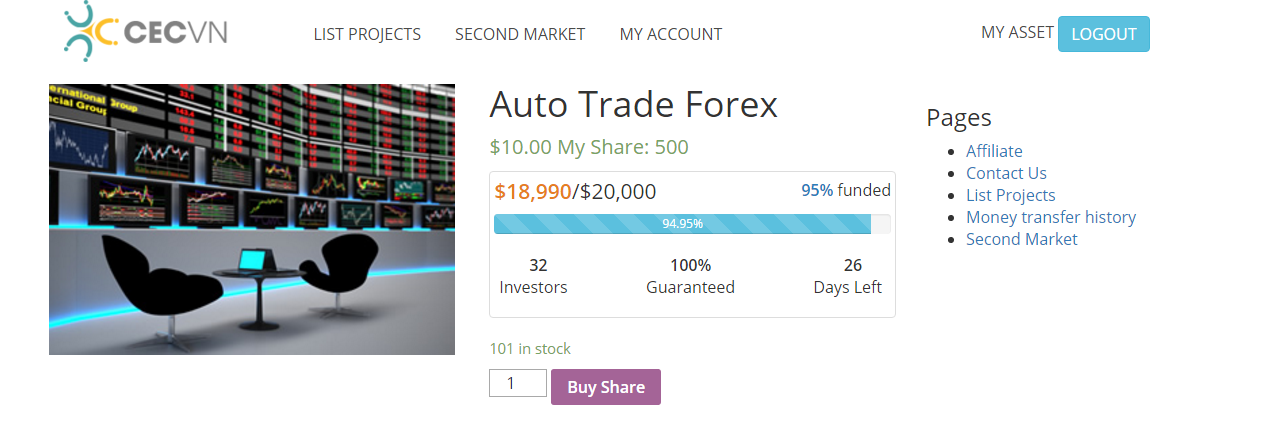1268x448 pixels.
Task: Open My Account from the top menu
Action: pyautogui.click(x=670, y=34)
